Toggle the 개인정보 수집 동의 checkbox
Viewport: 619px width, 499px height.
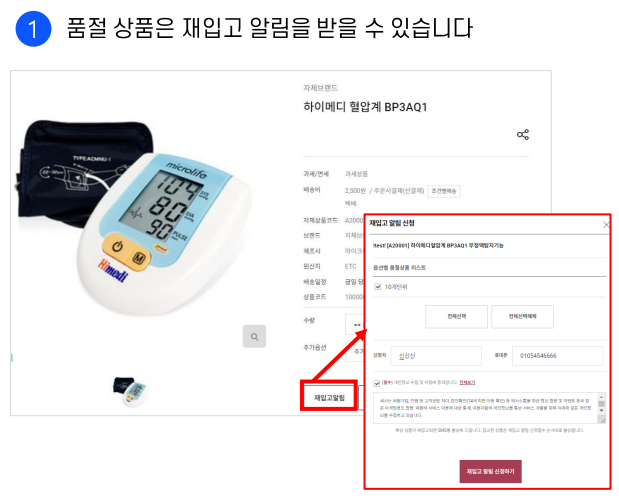[x=377, y=383]
